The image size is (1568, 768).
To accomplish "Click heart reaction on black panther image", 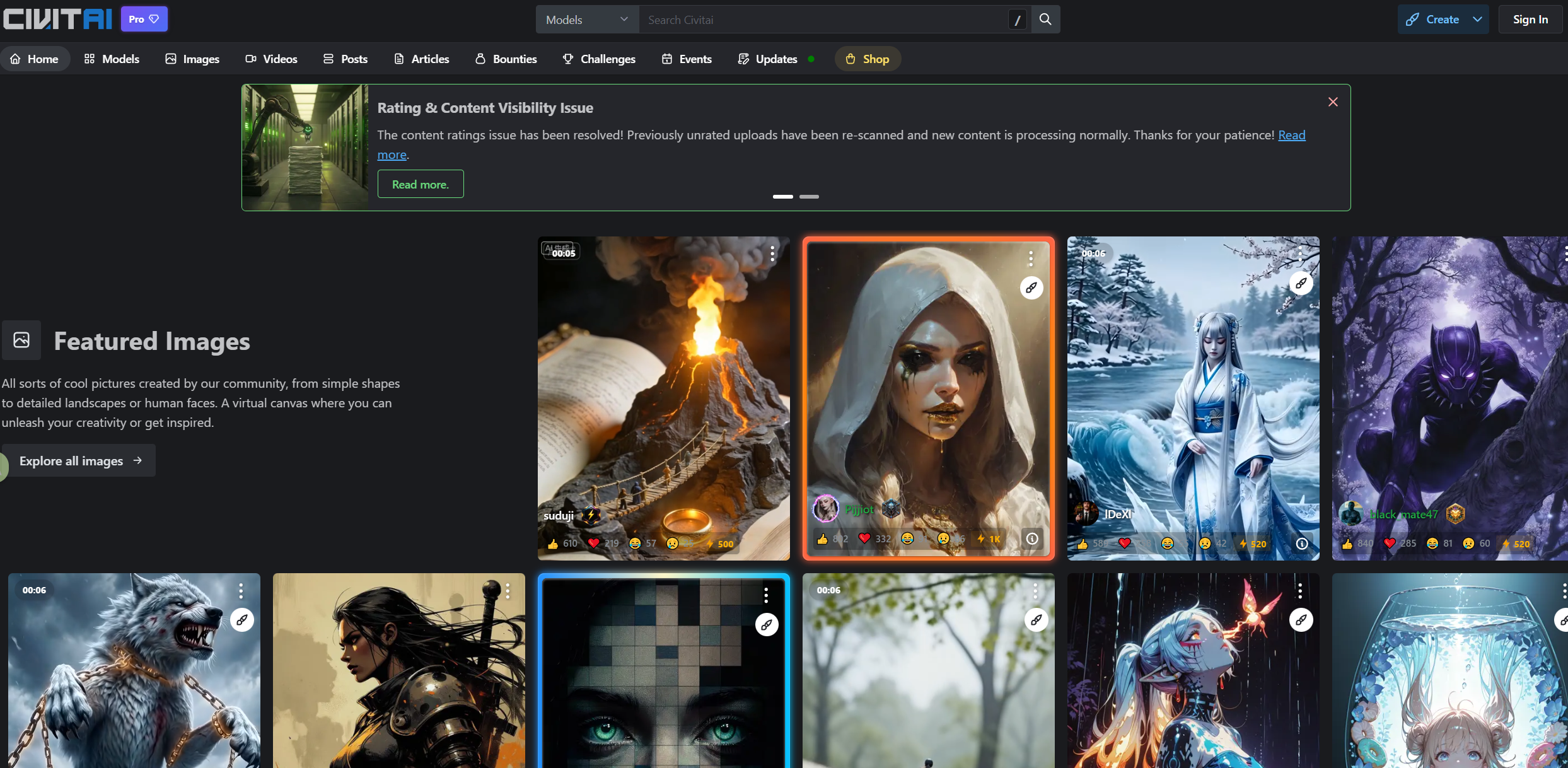I will [x=1390, y=544].
